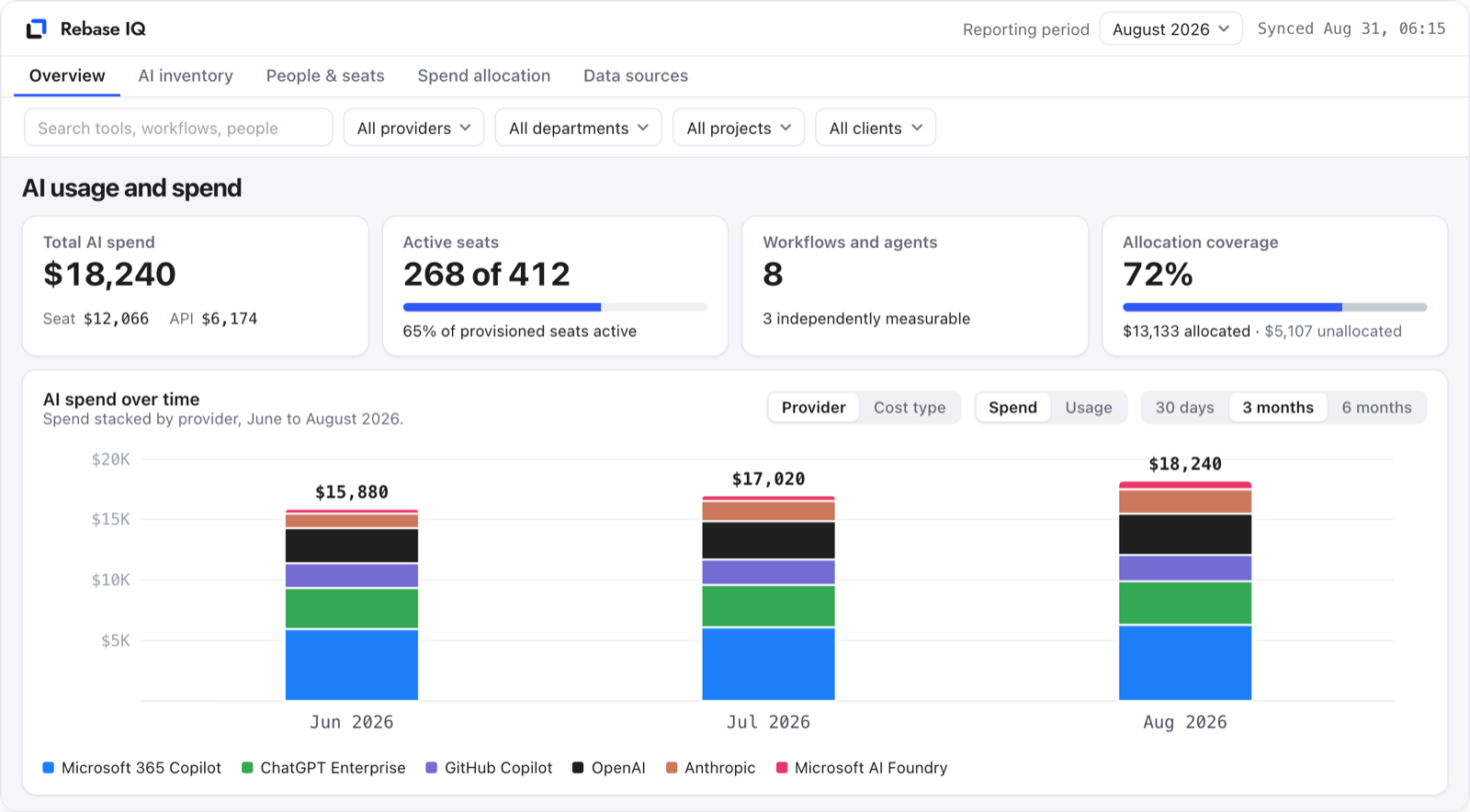Click the AI spend over time heading
The width and height of the screenshot is (1470, 812).
121,400
